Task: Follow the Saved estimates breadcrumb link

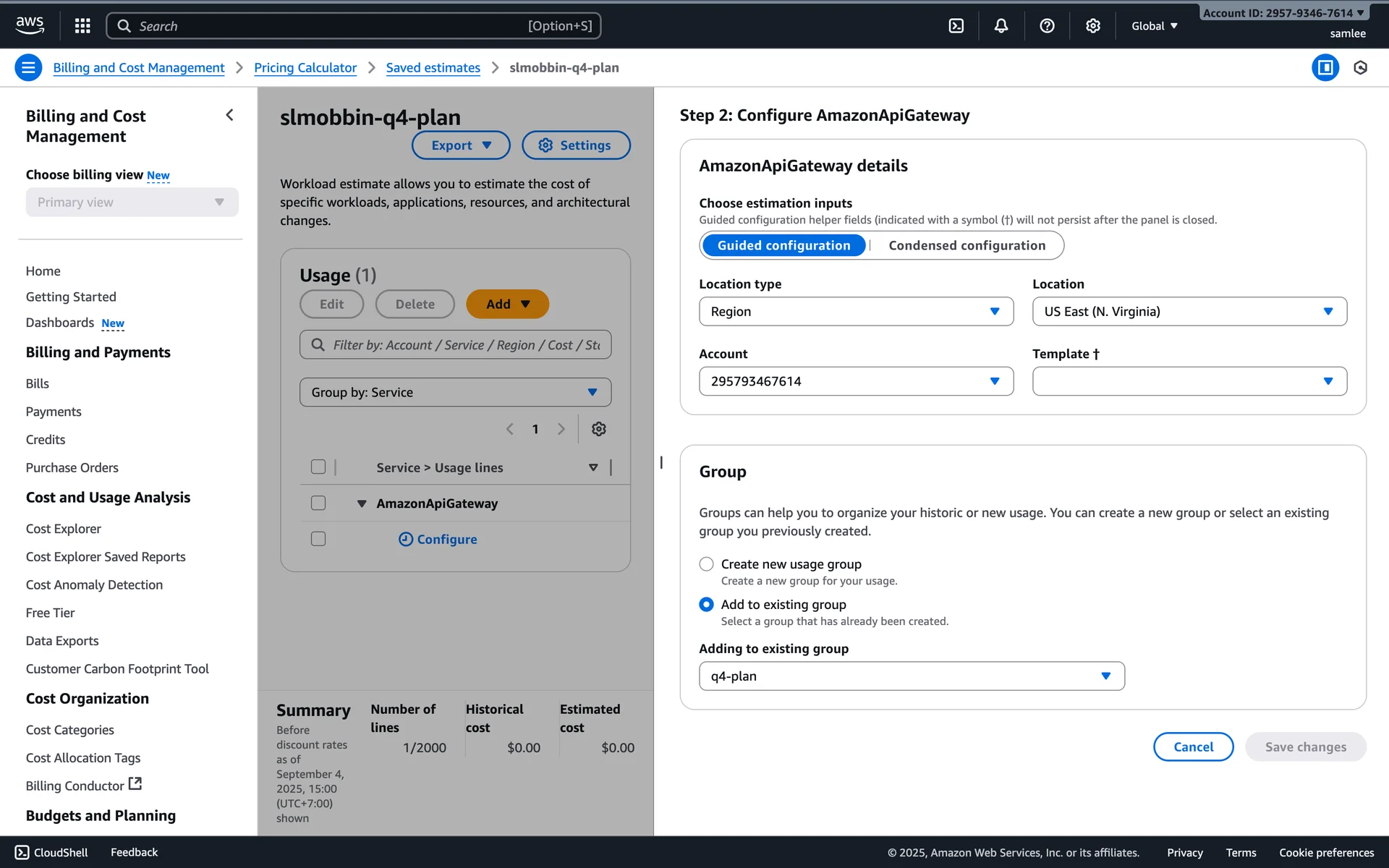Action: tap(433, 68)
